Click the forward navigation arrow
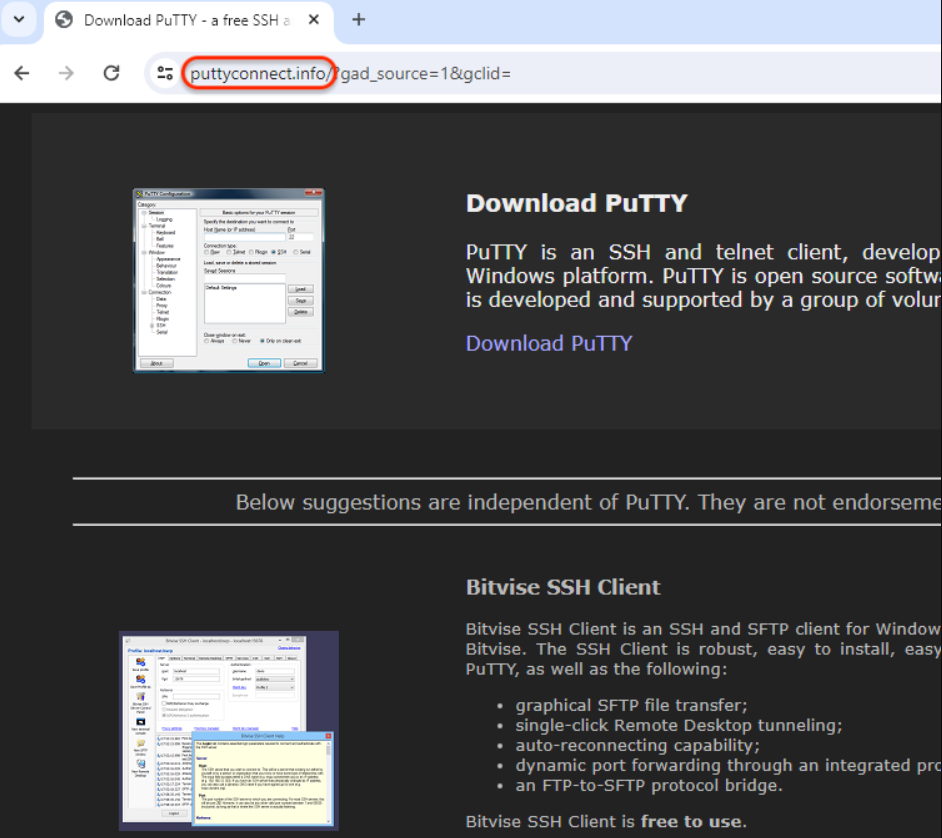Screen dimensions: 942x838 (66, 73)
